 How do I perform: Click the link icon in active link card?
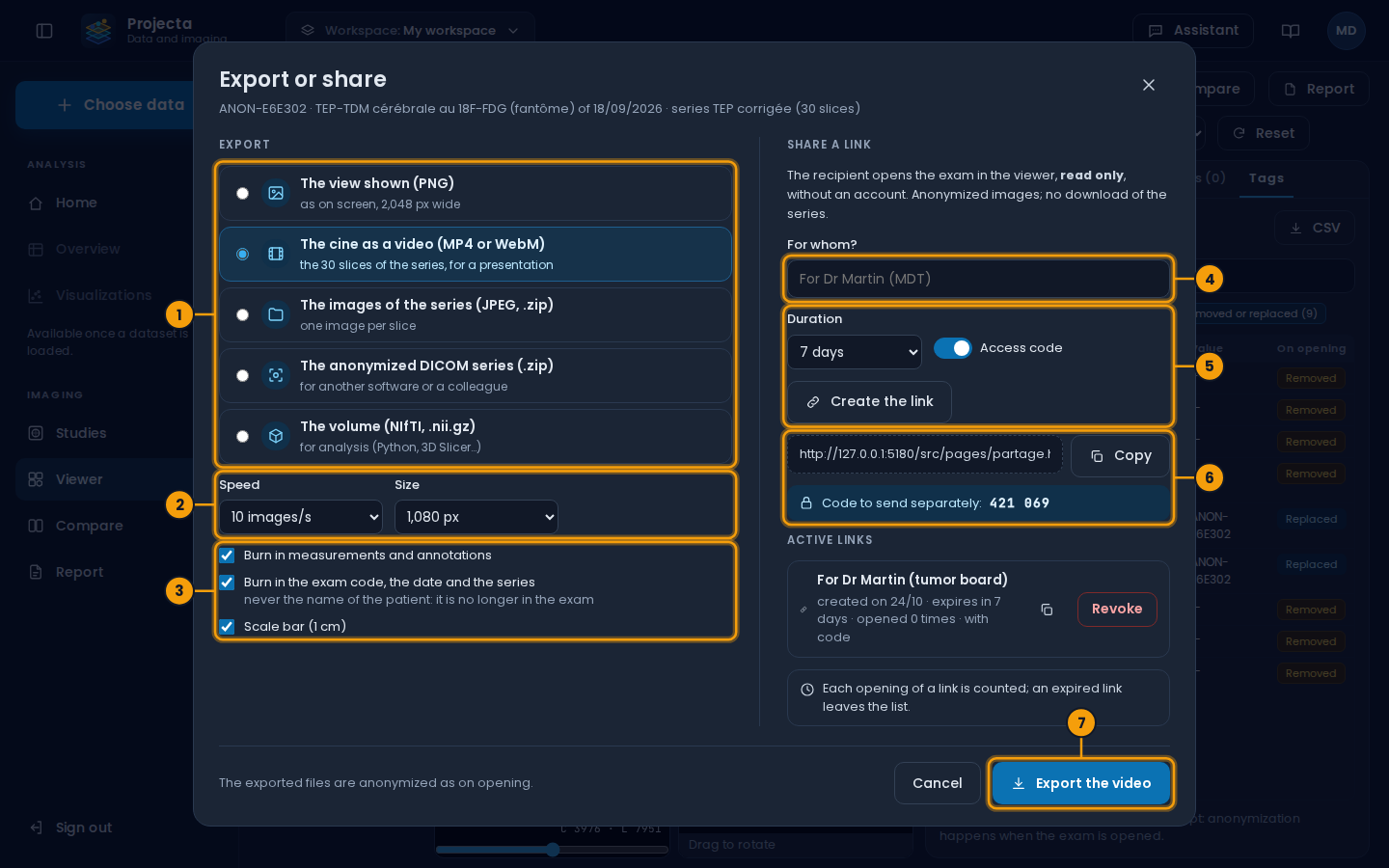coord(803,610)
